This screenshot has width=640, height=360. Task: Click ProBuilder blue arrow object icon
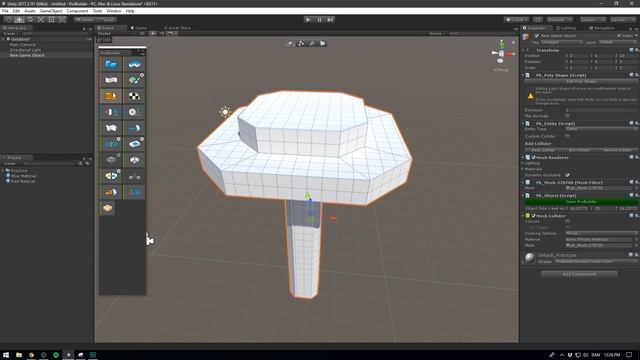click(134, 128)
